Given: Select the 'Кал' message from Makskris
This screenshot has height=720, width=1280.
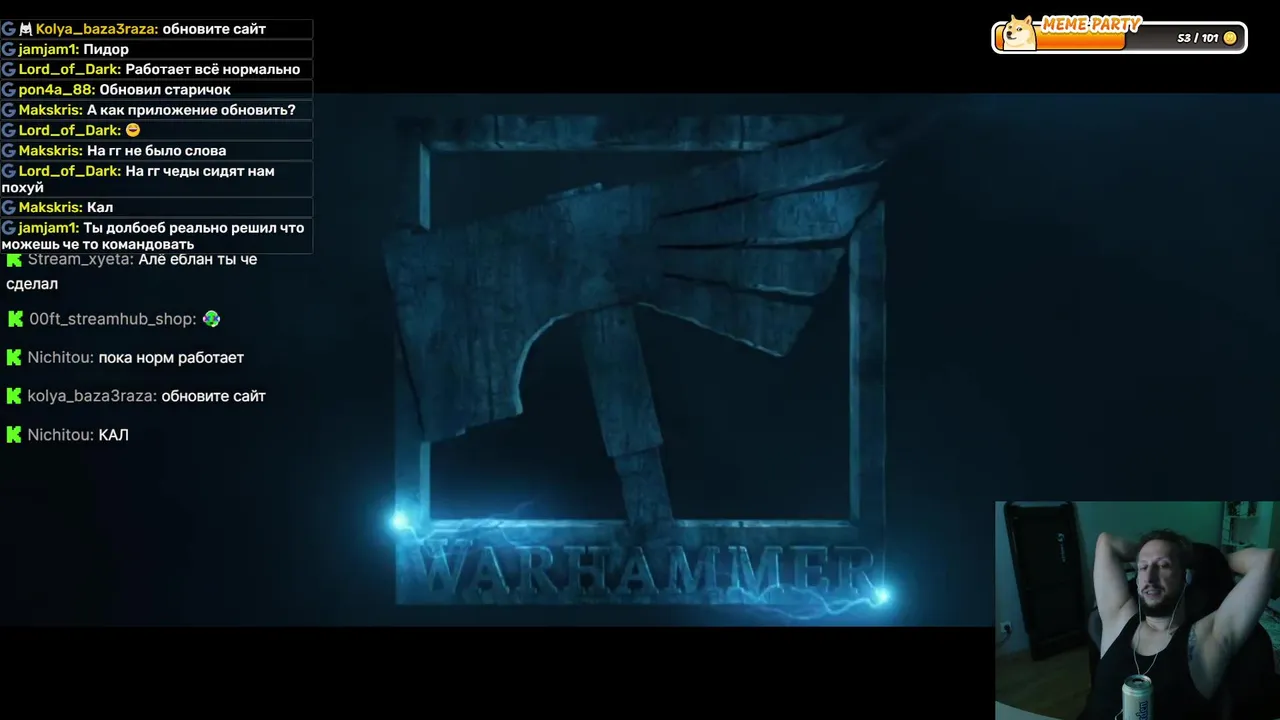Looking at the screenshot, I should coord(100,207).
